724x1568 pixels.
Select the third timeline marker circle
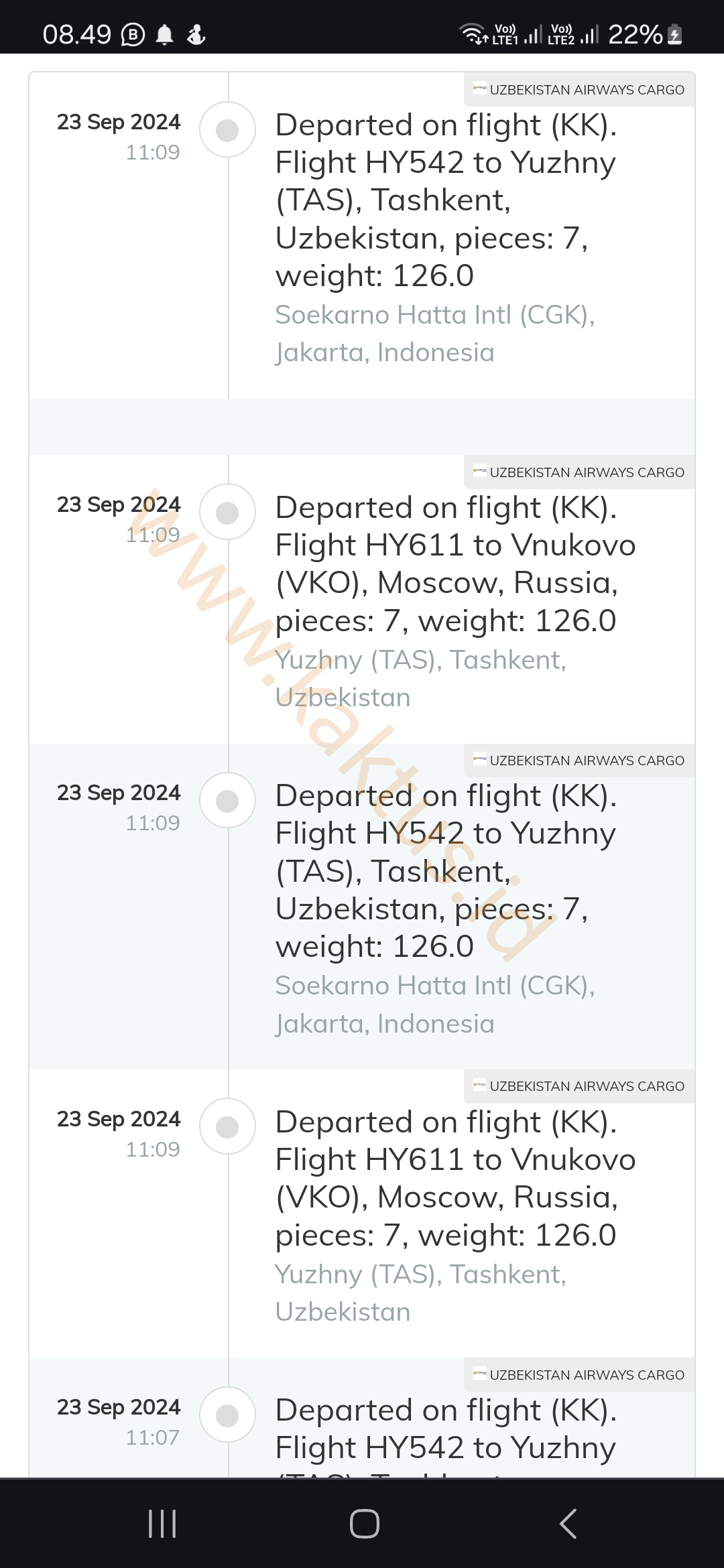tap(228, 801)
